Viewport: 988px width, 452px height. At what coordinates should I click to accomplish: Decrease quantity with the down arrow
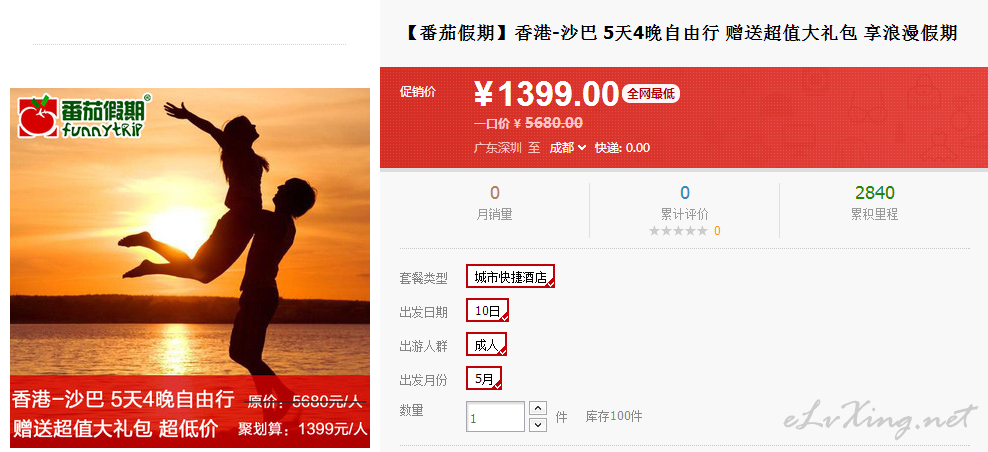(x=537, y=424)
